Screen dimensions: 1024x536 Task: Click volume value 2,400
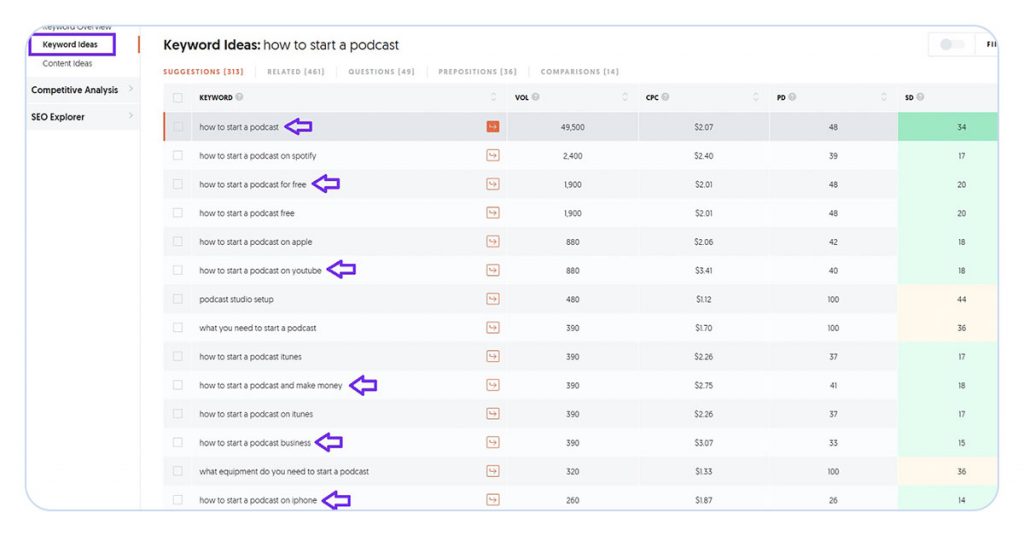(573, 156)
